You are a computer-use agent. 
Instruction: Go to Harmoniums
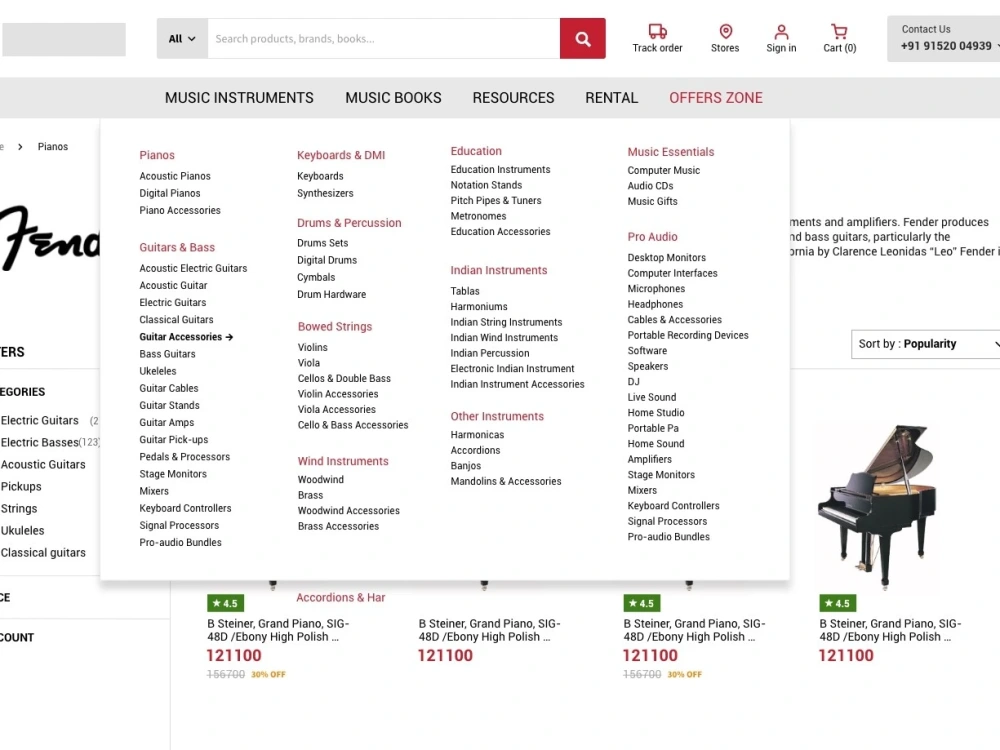(x=479, y=307)
